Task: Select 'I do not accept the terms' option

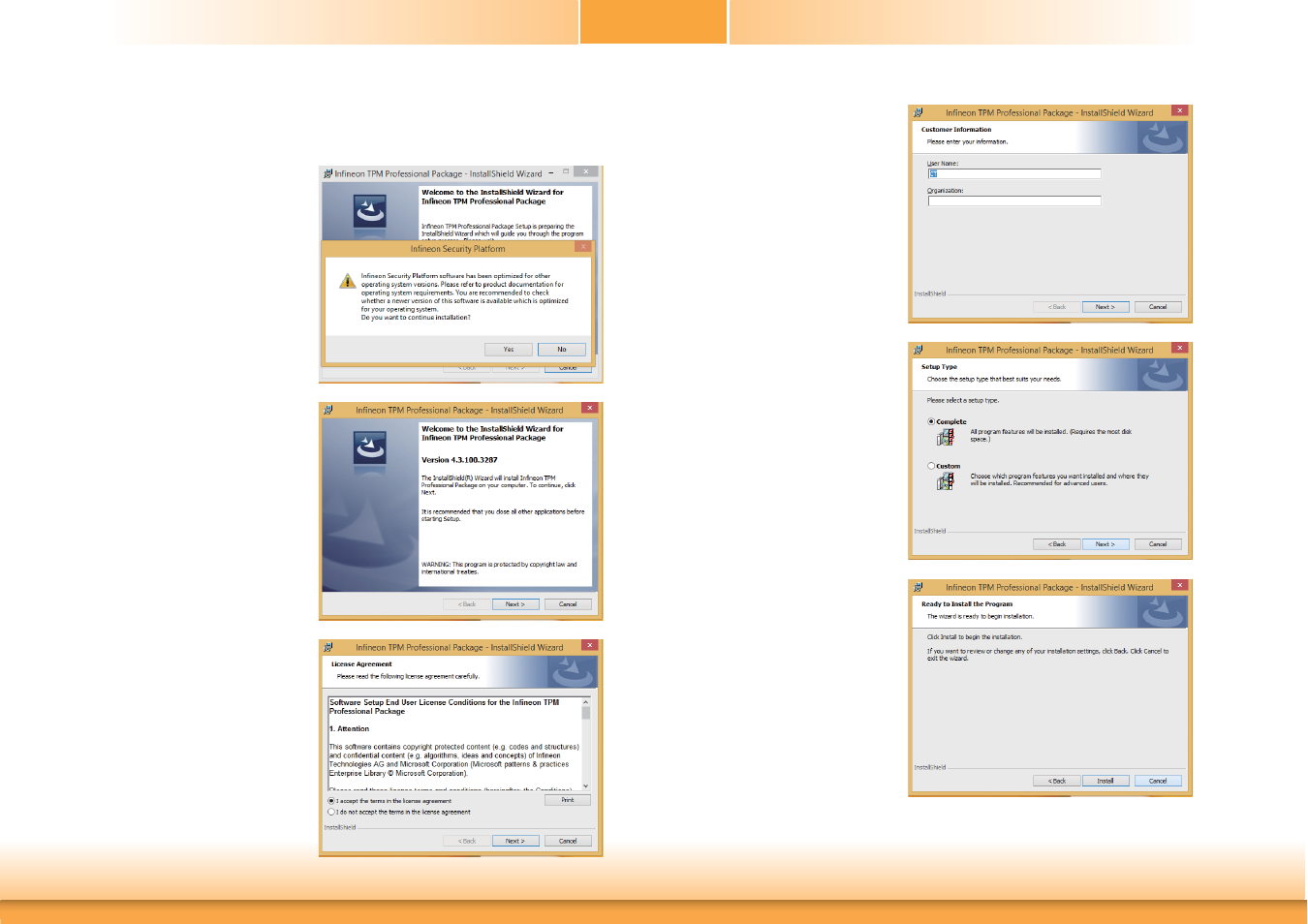Action: point(331,812)
